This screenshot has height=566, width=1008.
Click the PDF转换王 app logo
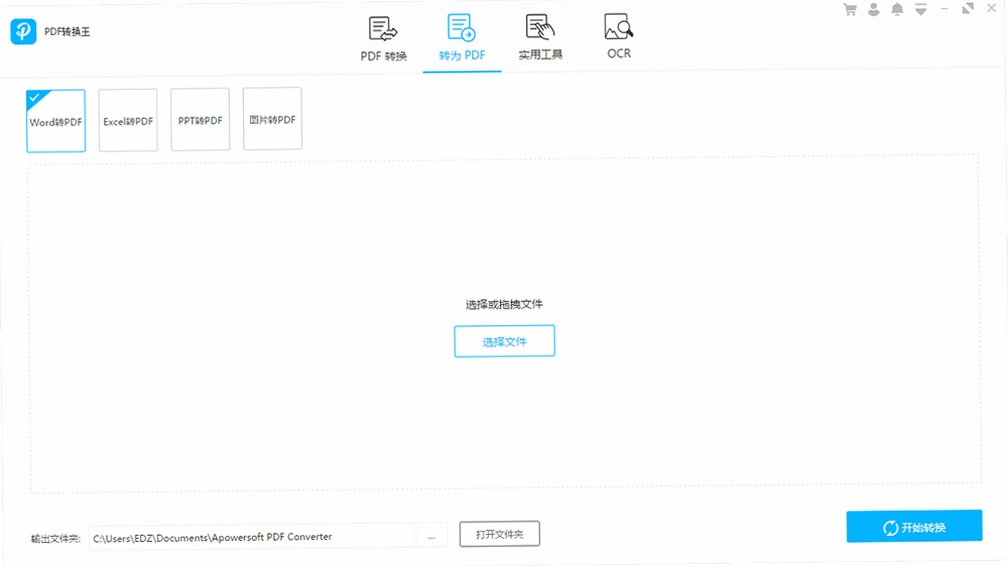23,31
